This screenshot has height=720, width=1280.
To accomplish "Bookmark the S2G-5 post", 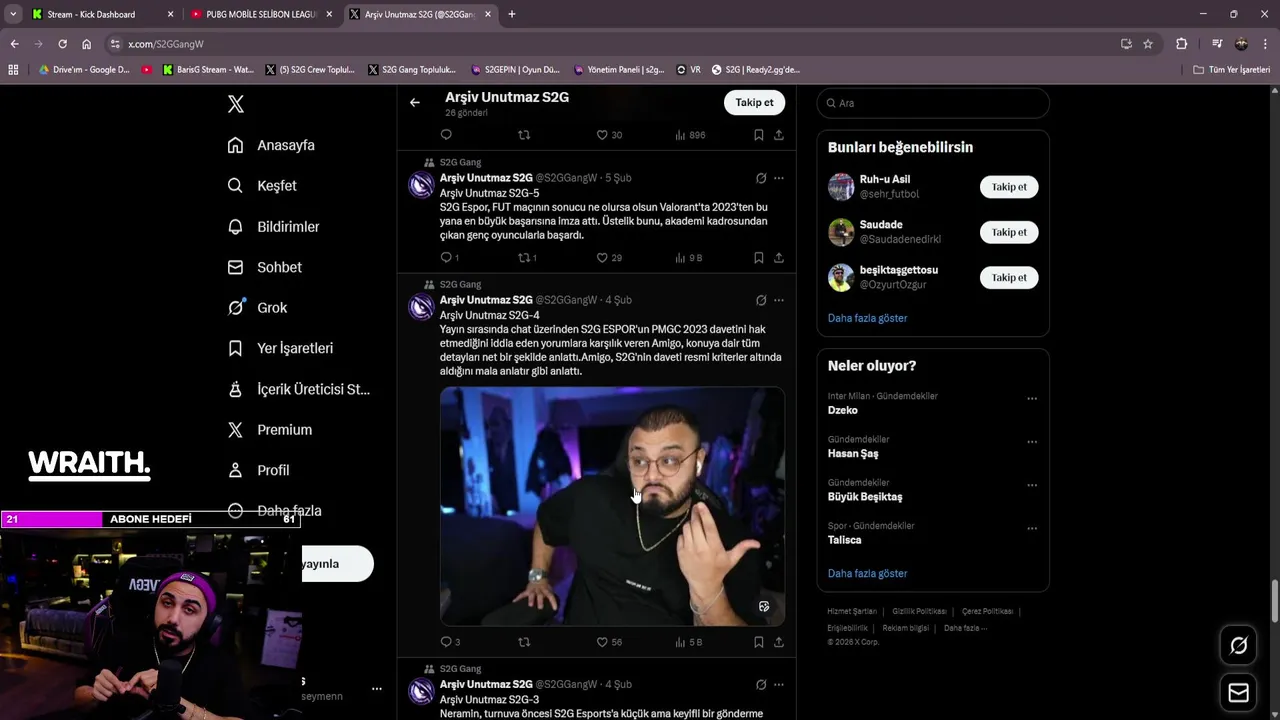I will [759, 258].
